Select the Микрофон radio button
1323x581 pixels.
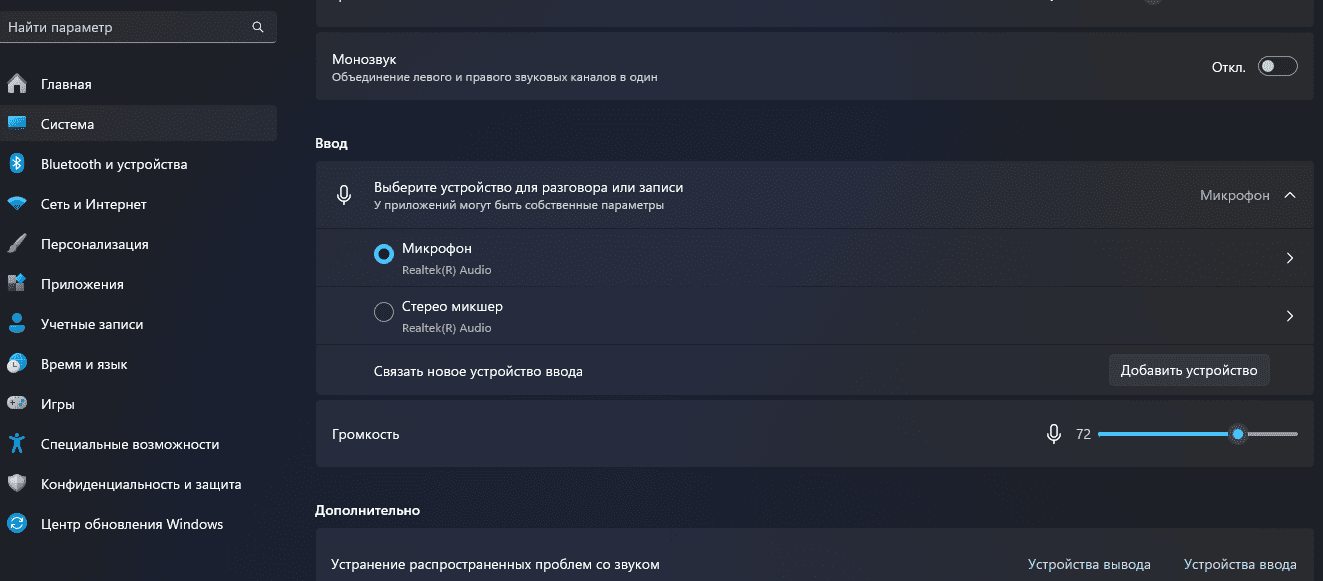[x=383, y=255]
